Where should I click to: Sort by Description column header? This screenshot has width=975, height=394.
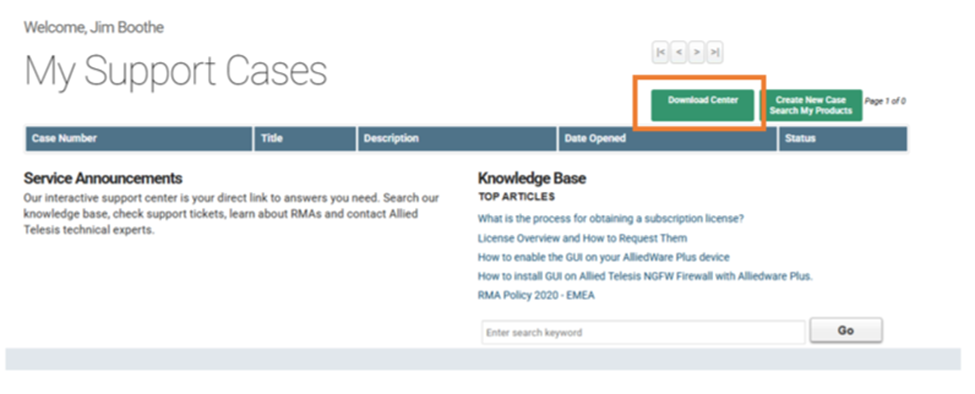pyautogui.click(x=457, y=139)
